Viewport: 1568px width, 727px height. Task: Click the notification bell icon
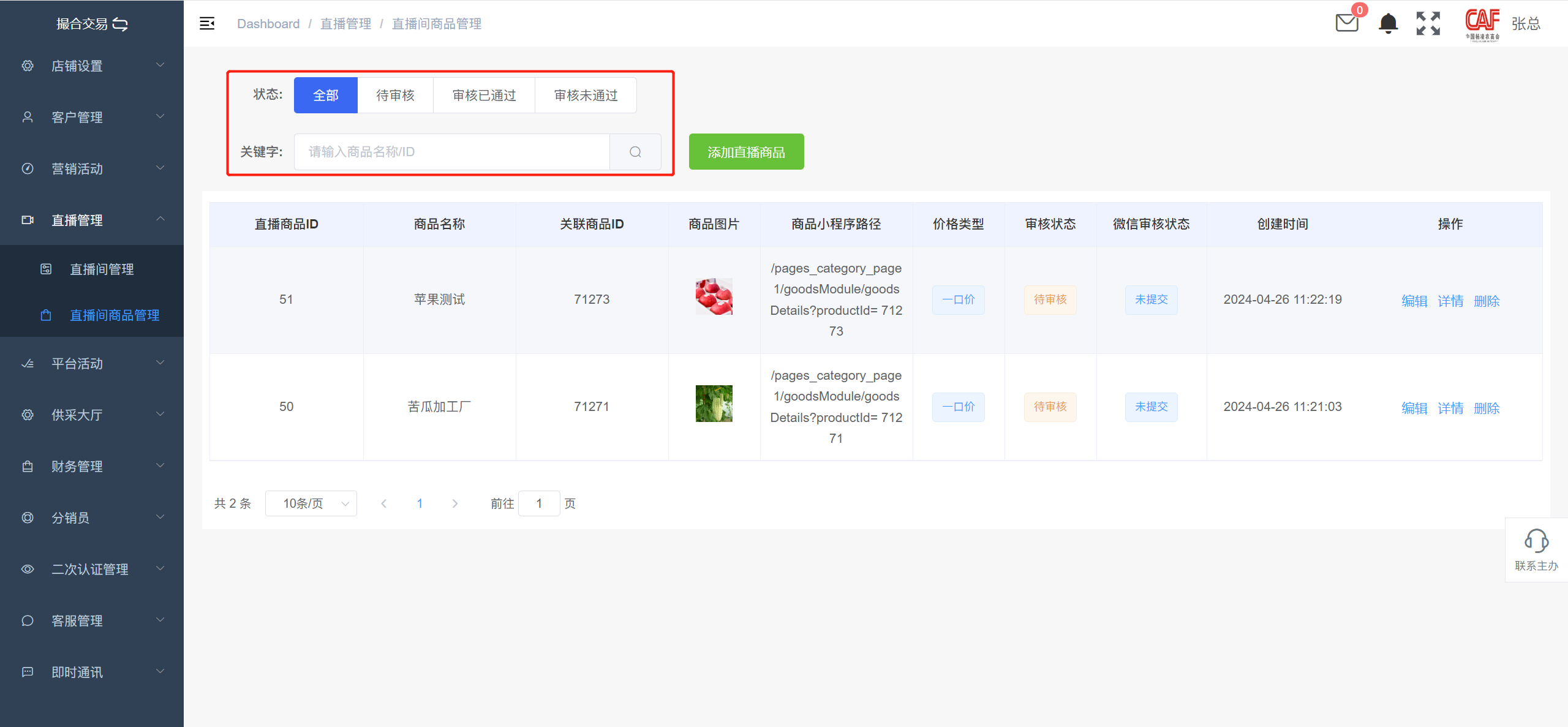coord(1388,23)
